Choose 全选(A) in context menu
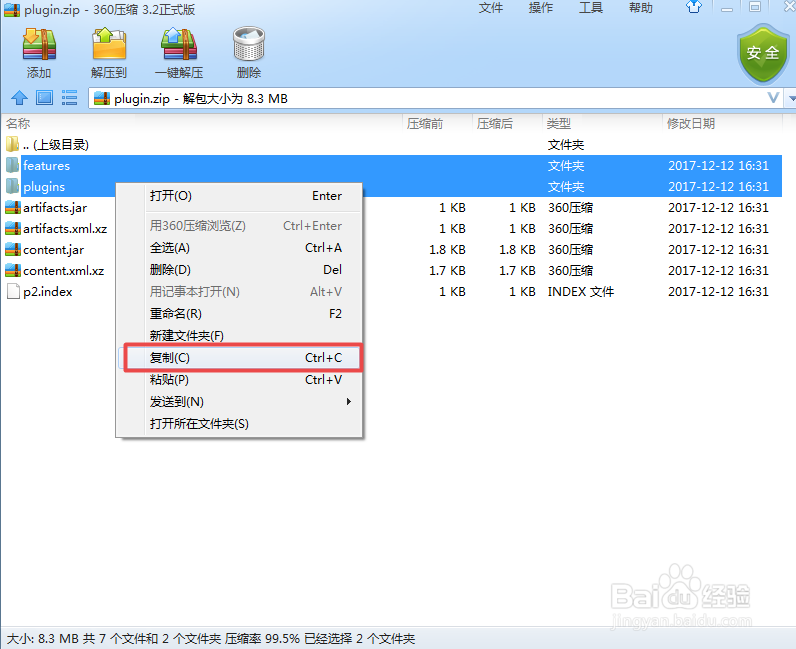This screenshot has height=649, width=796. coord(240,248)
